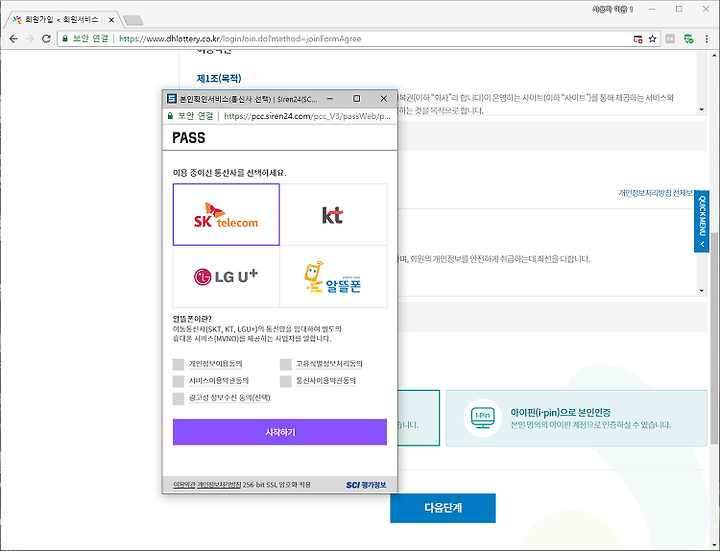Screen dimensions: 720x551
Task: Click Chrome user profile name button
Action: coord(613,9)
